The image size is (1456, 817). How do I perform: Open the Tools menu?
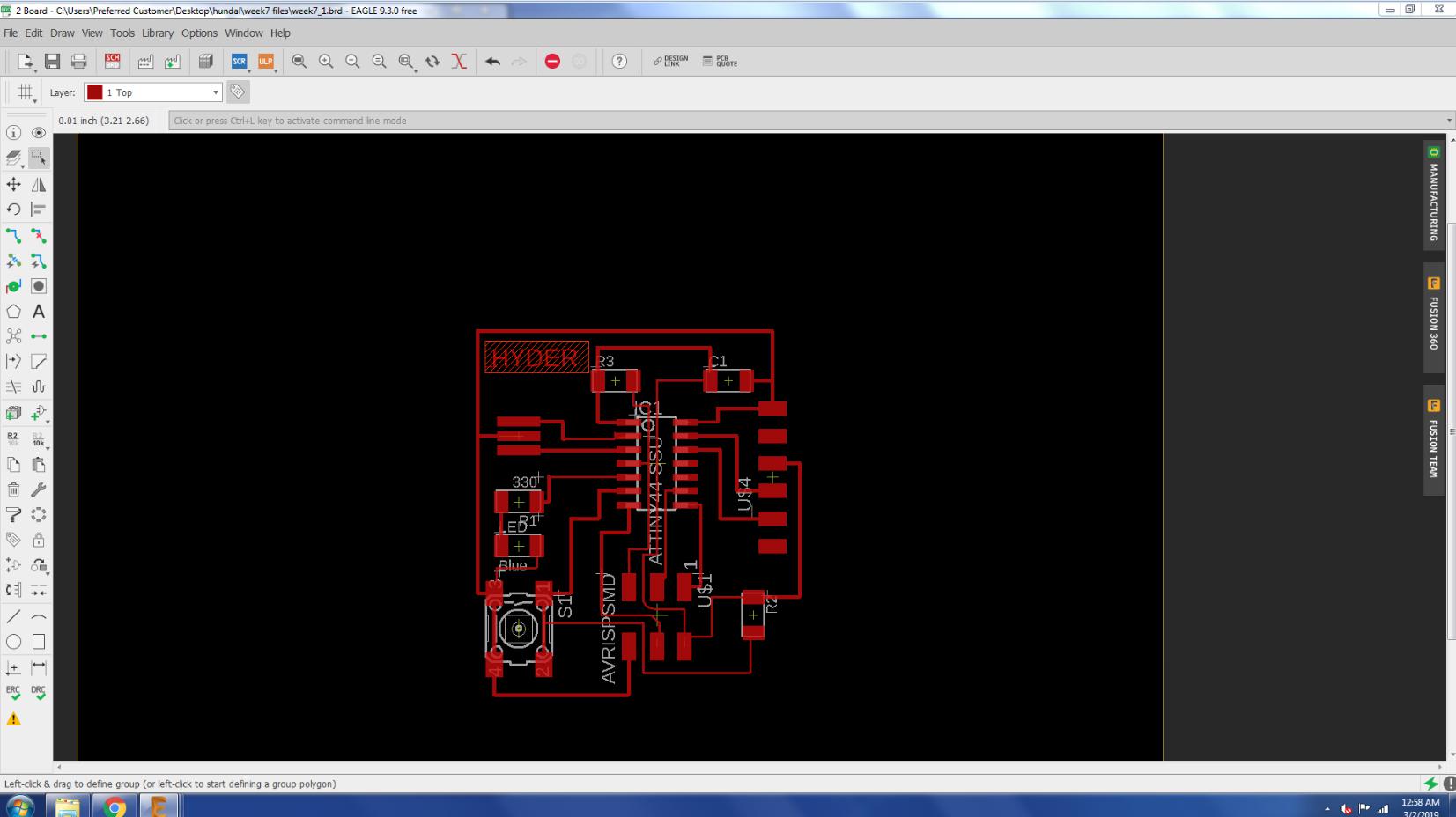tap(122, 33)
